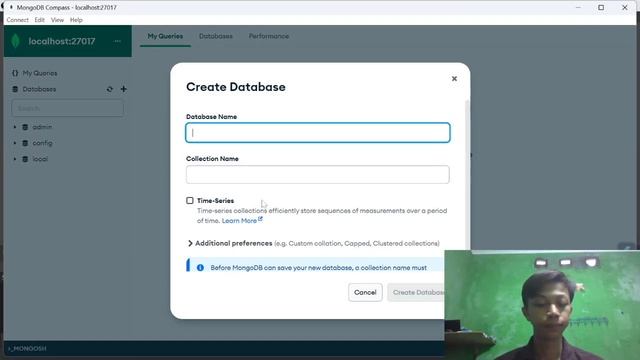
Task: Open My Queries in the sidebar
Action: (x=40, y=73)
